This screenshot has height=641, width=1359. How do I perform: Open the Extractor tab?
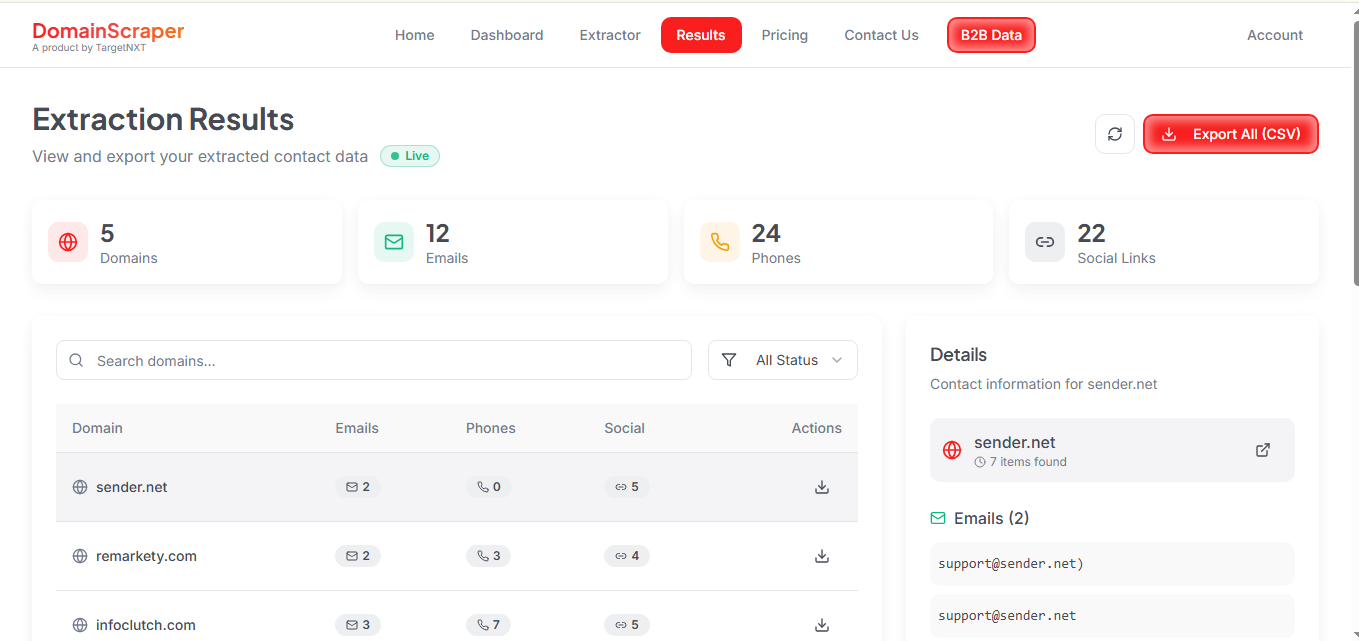click(x=609, y=34)
